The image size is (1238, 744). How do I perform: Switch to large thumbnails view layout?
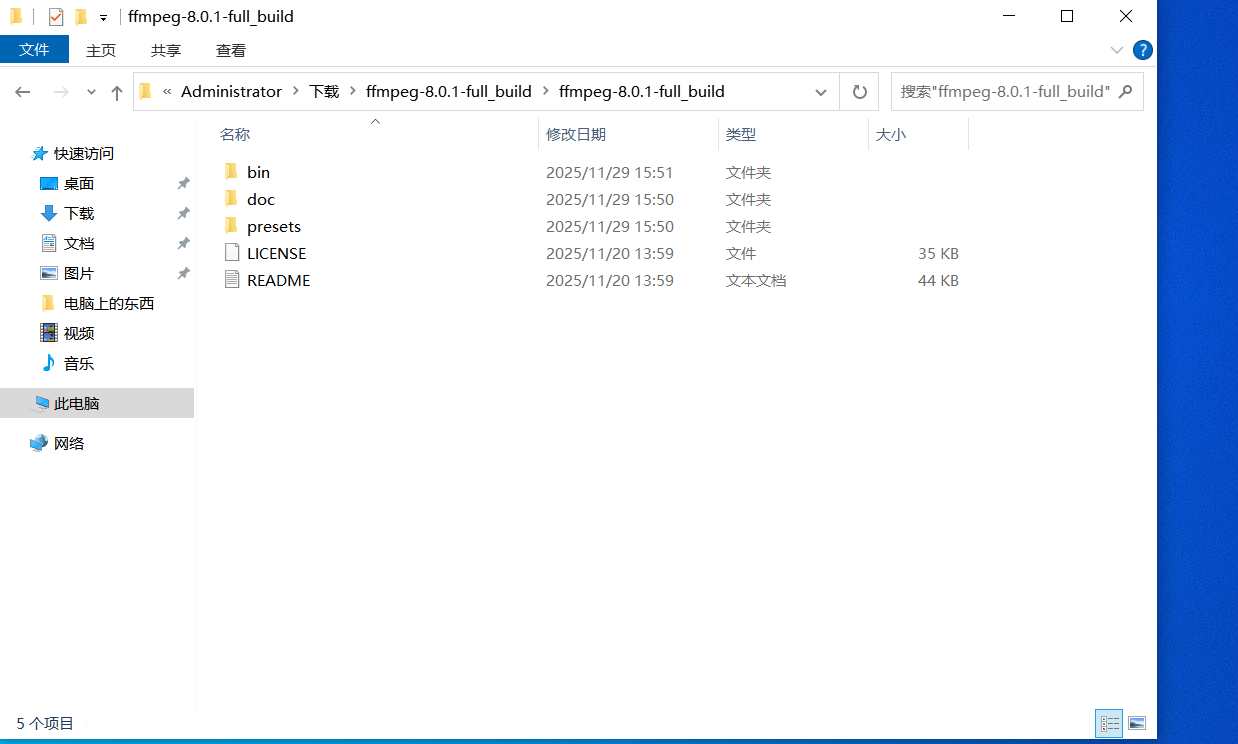pos(1137,723)
